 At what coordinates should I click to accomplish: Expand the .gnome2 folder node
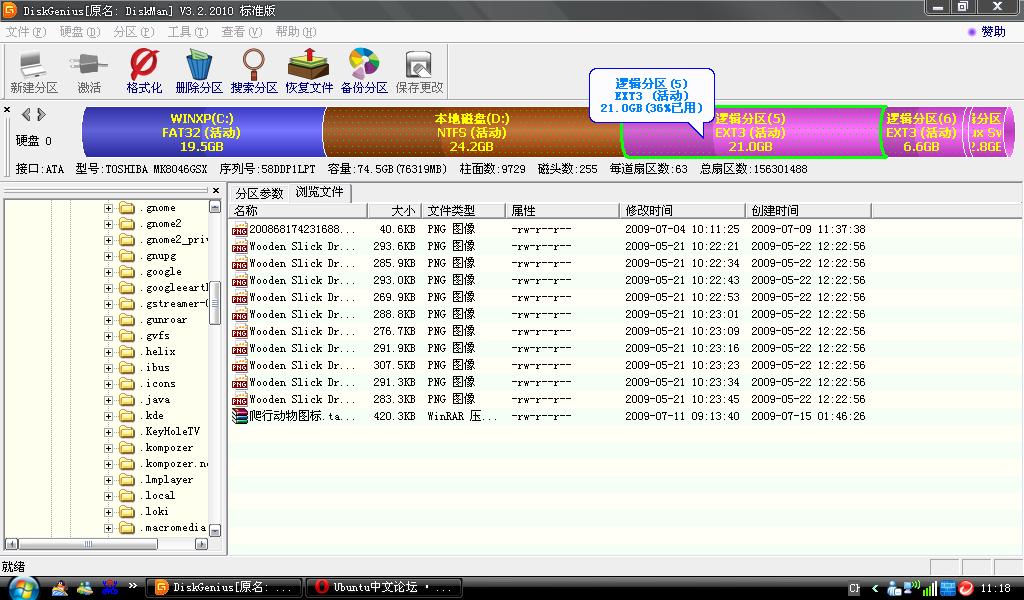pyautogui.click(x=108, y=224)
